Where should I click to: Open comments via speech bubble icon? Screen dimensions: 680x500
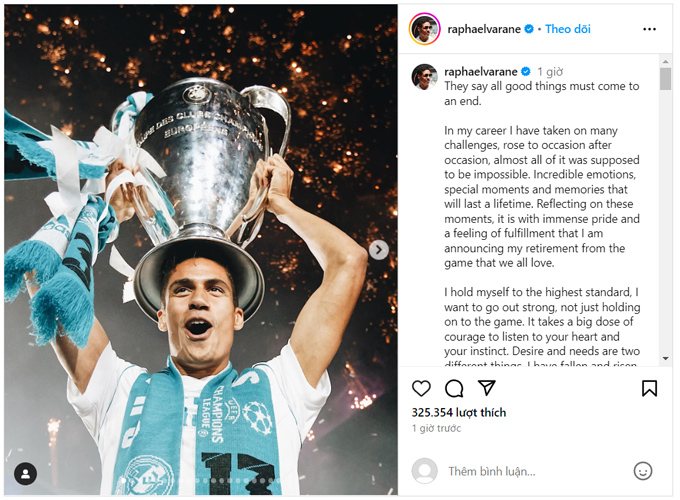pyautogui.click(x=454, y=388)
